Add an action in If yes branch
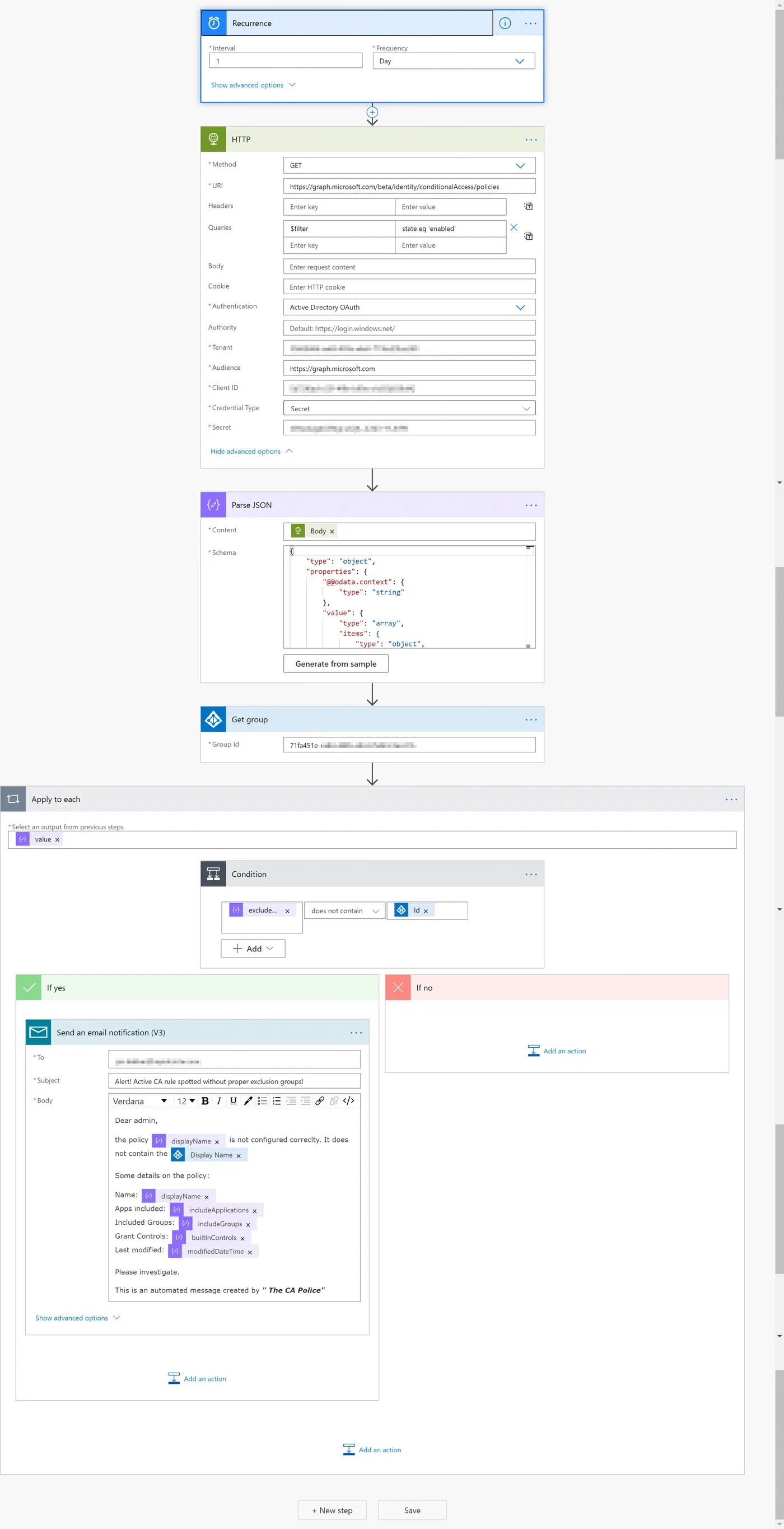The width and height of the screenshot is (784, 1529). [197, 1378]
